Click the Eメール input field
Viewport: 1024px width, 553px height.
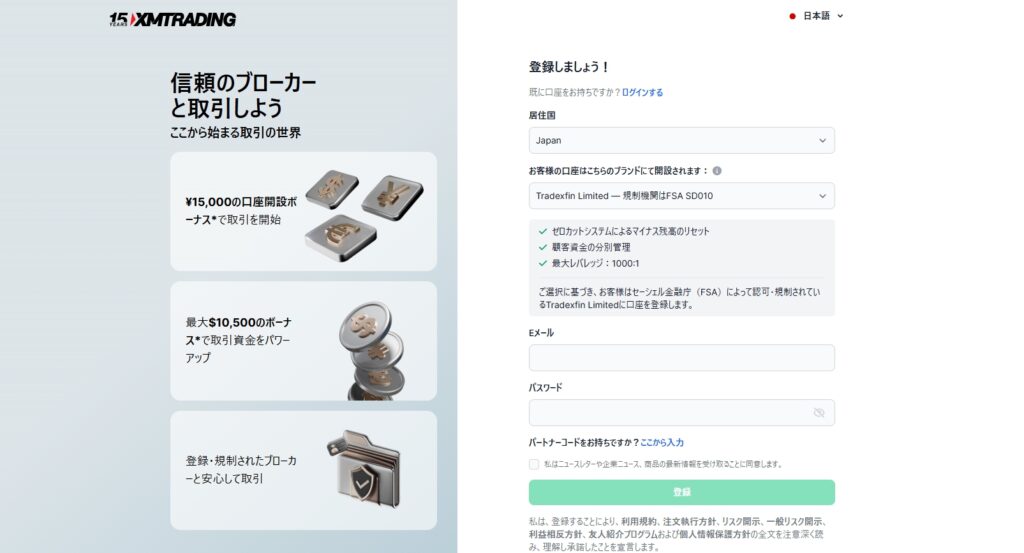681,358
